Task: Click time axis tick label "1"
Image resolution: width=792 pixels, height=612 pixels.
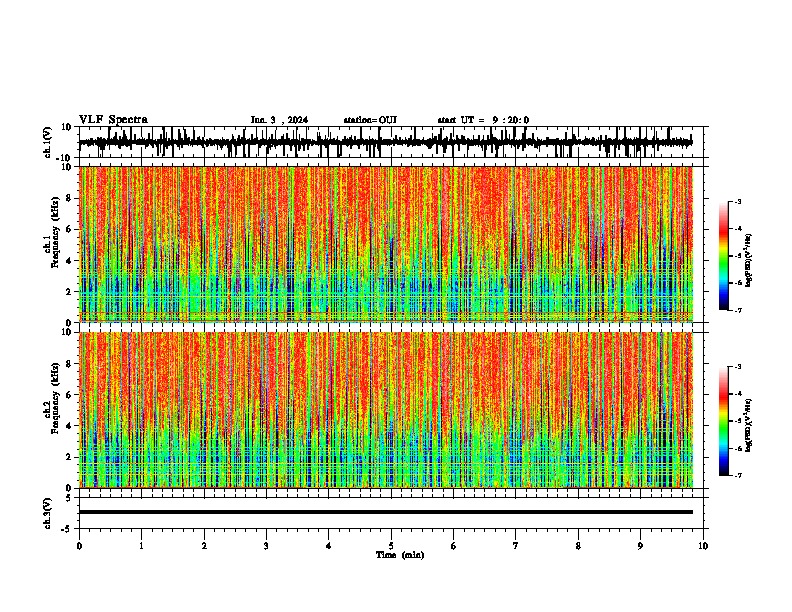Action: tap(141, 546)
